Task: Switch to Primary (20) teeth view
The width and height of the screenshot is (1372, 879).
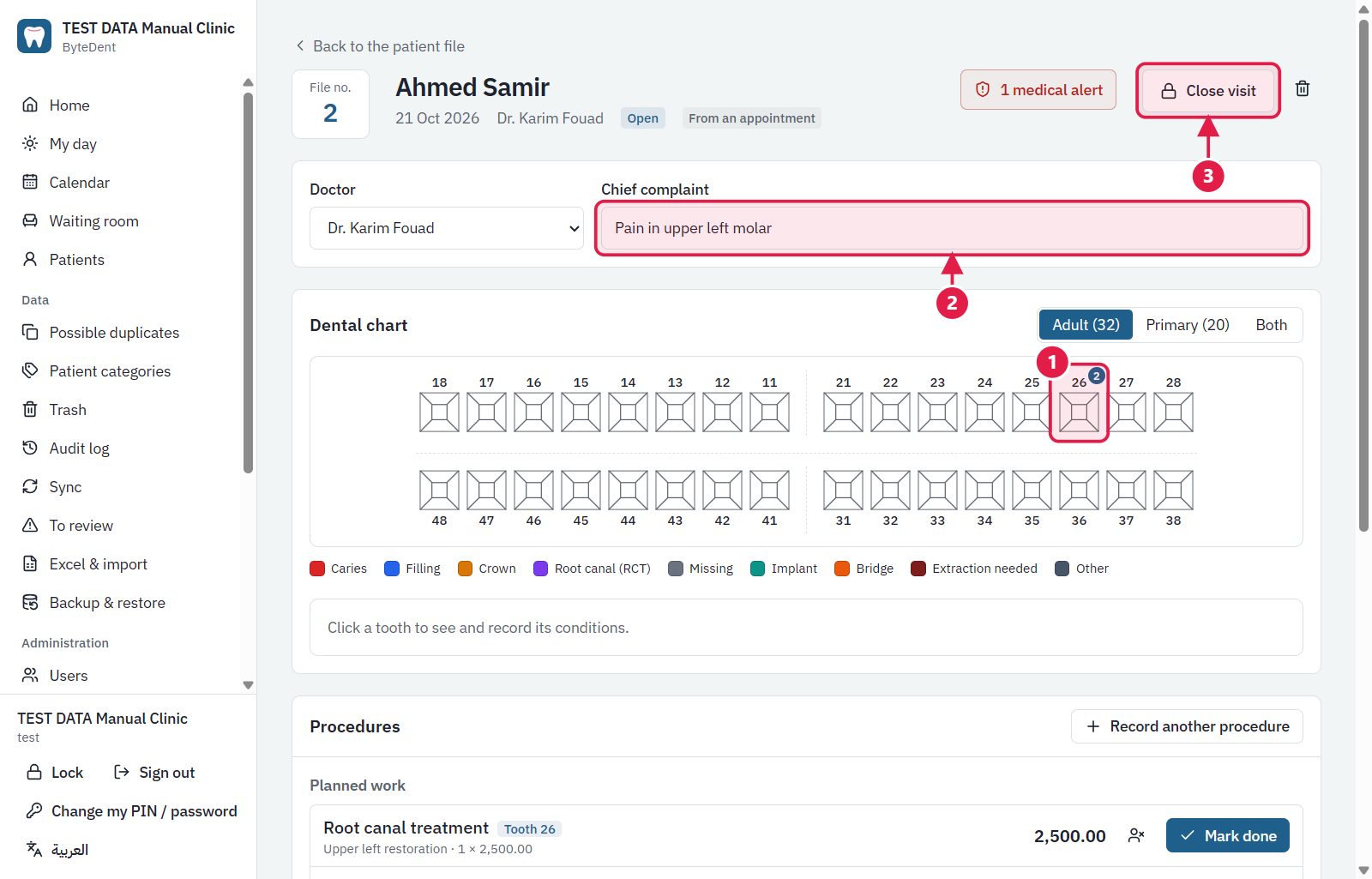Action: coord(1188,325)
